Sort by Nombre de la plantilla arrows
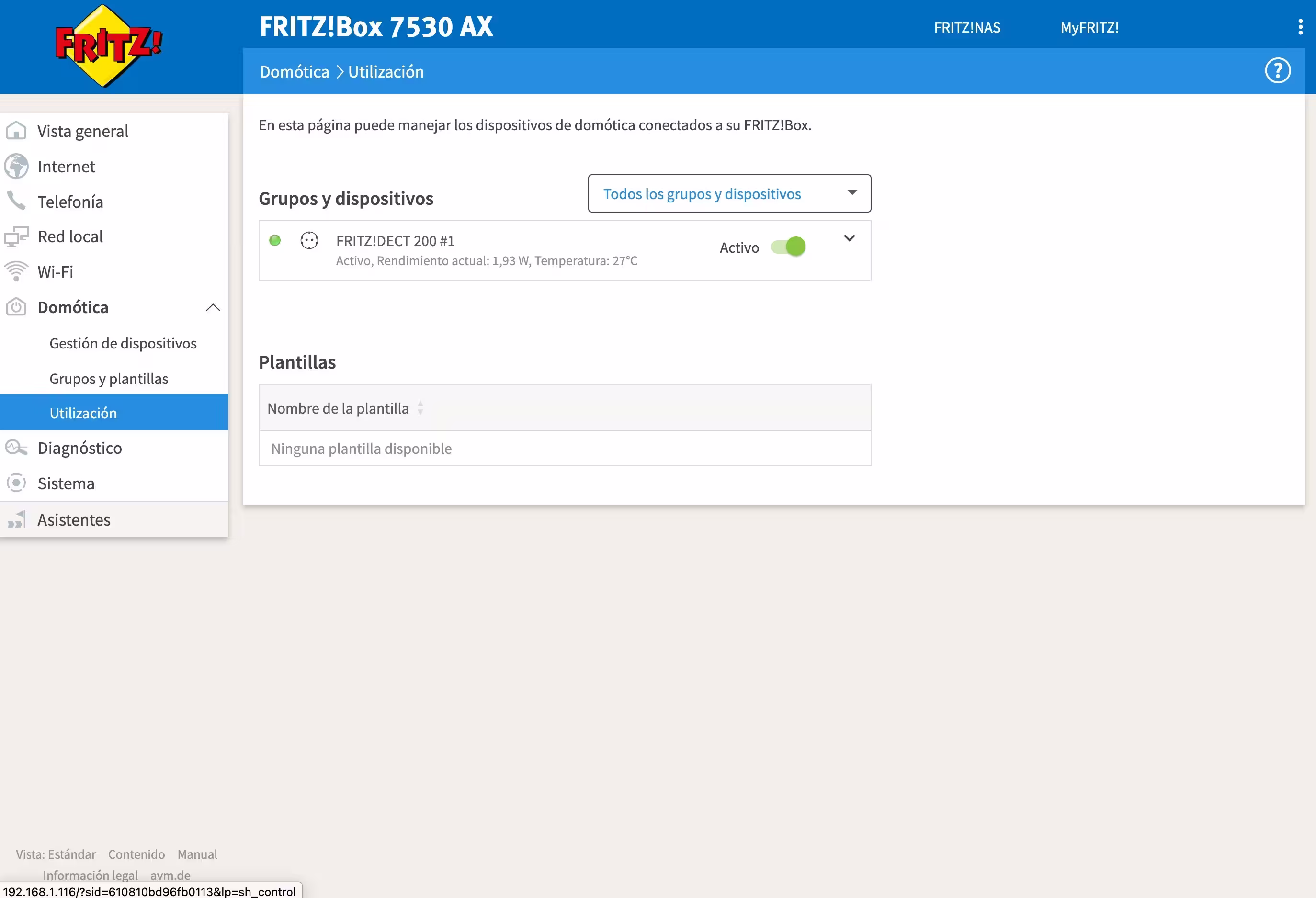This screenshot has width=1316, height=898. (x=420, y=408)
